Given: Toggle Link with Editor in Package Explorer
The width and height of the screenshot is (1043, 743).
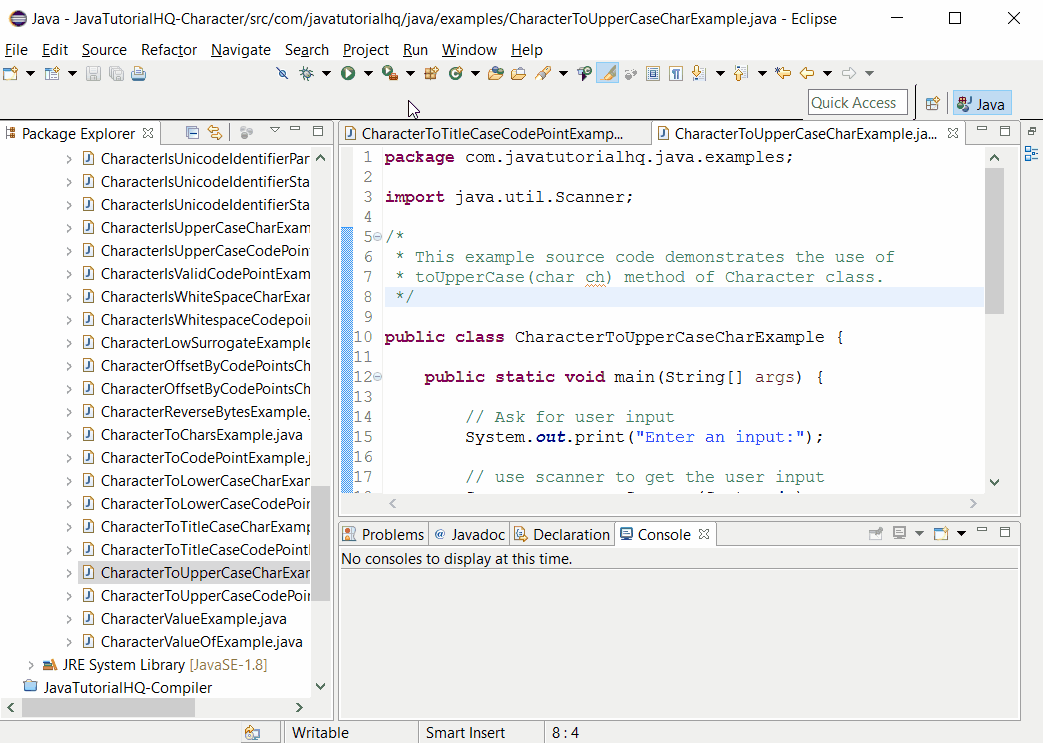Looking at the screenshot, I should click(215, 132).
